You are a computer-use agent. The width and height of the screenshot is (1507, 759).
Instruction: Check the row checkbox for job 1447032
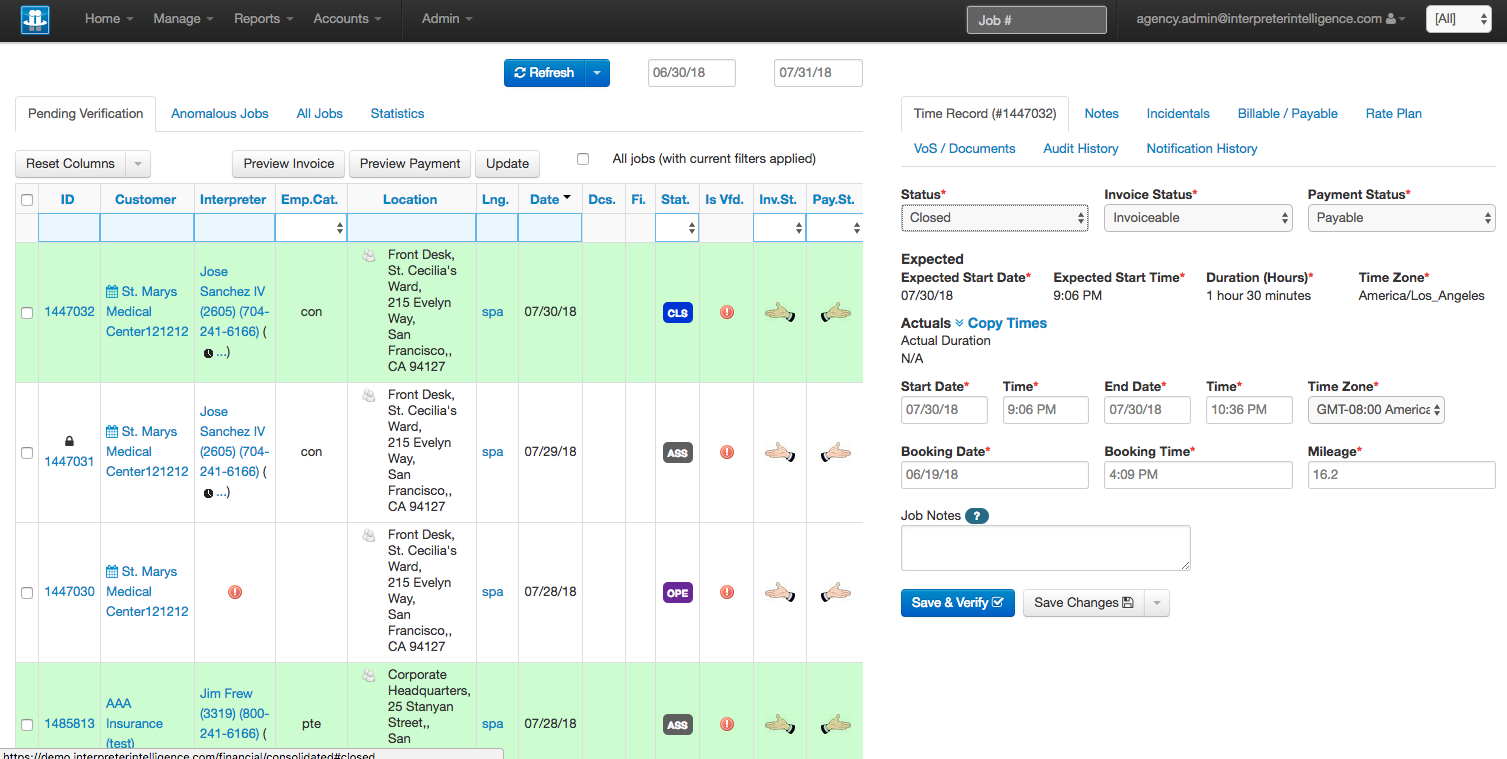tap(27, 313)
